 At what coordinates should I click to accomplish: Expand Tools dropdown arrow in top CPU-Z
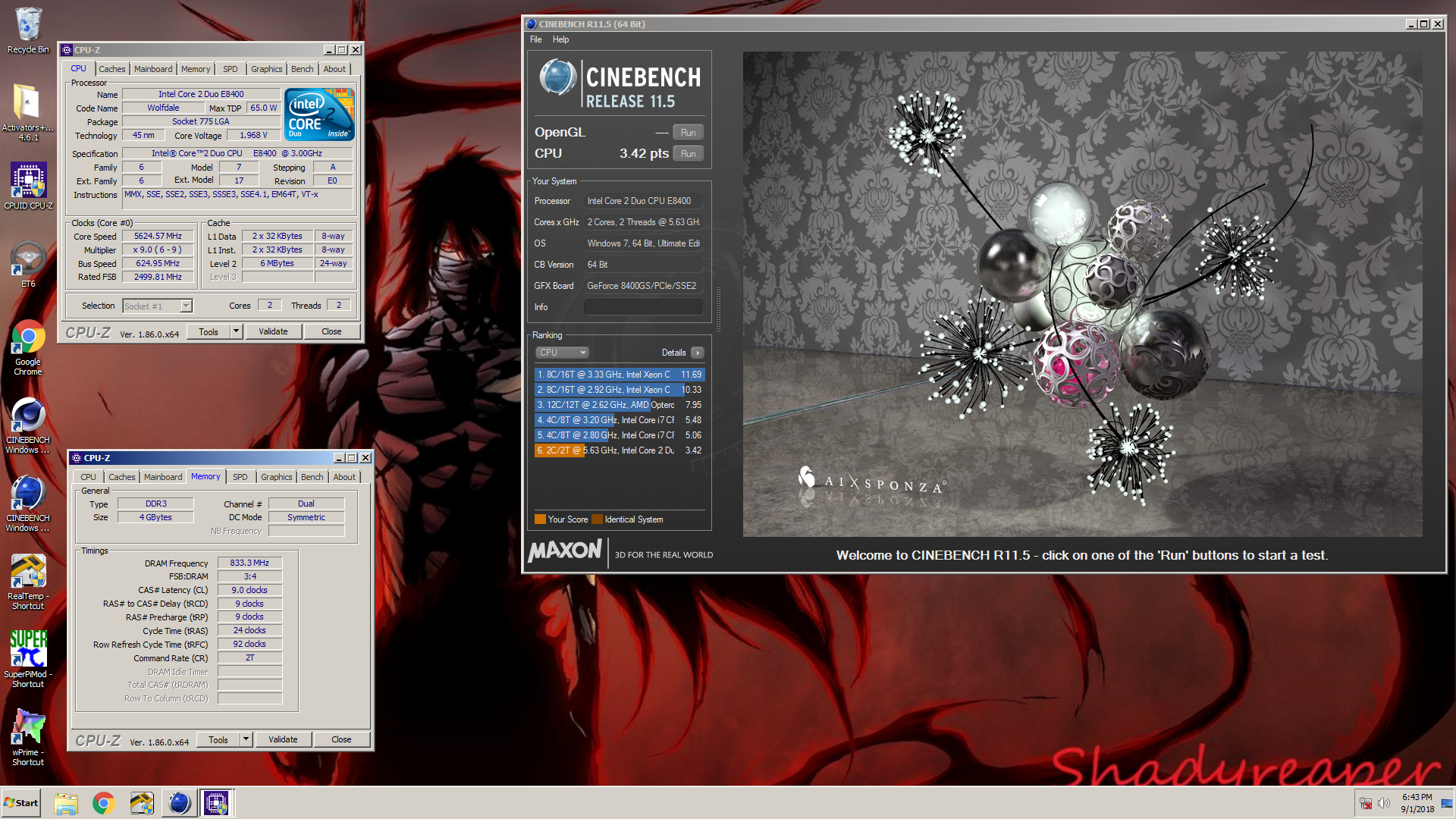(x=236, y=331)
